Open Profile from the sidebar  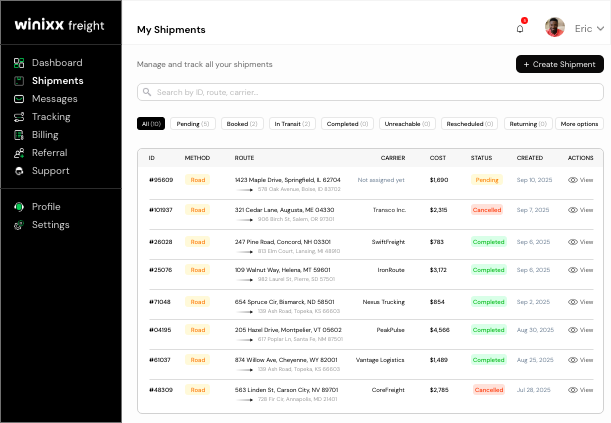coord(46,207)
